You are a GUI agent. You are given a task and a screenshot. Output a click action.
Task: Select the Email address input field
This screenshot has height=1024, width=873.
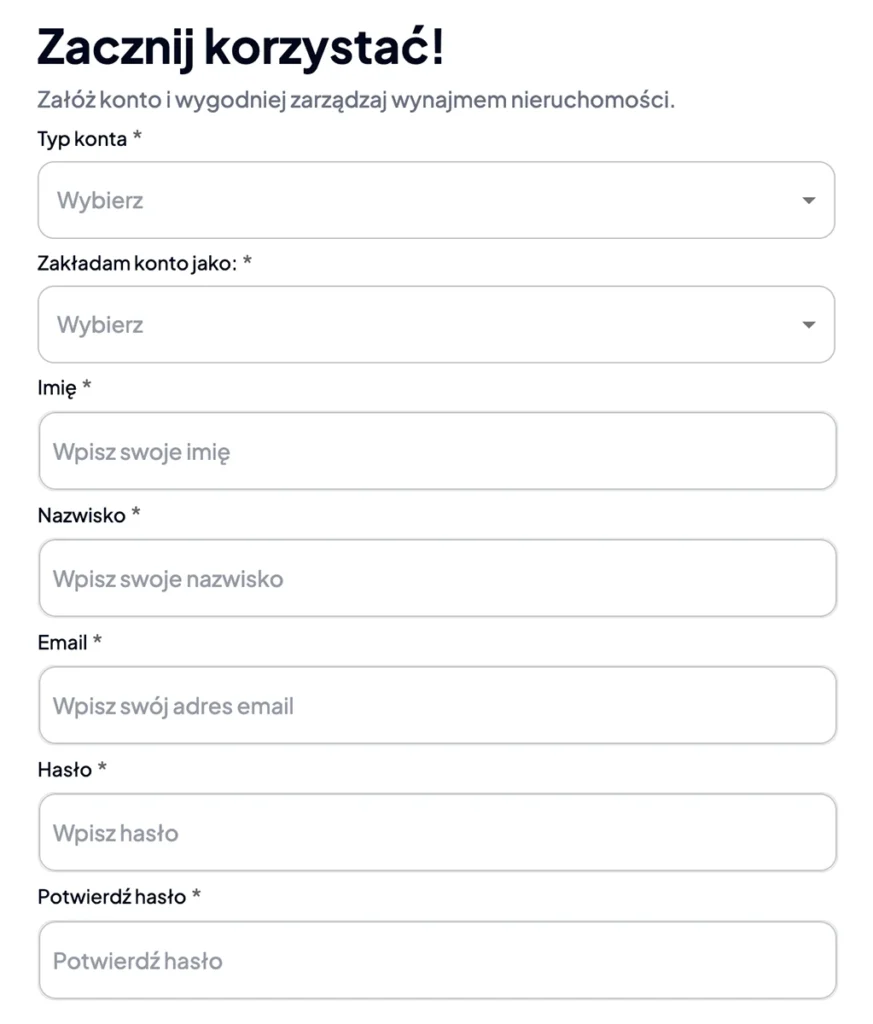coord(437,705)
